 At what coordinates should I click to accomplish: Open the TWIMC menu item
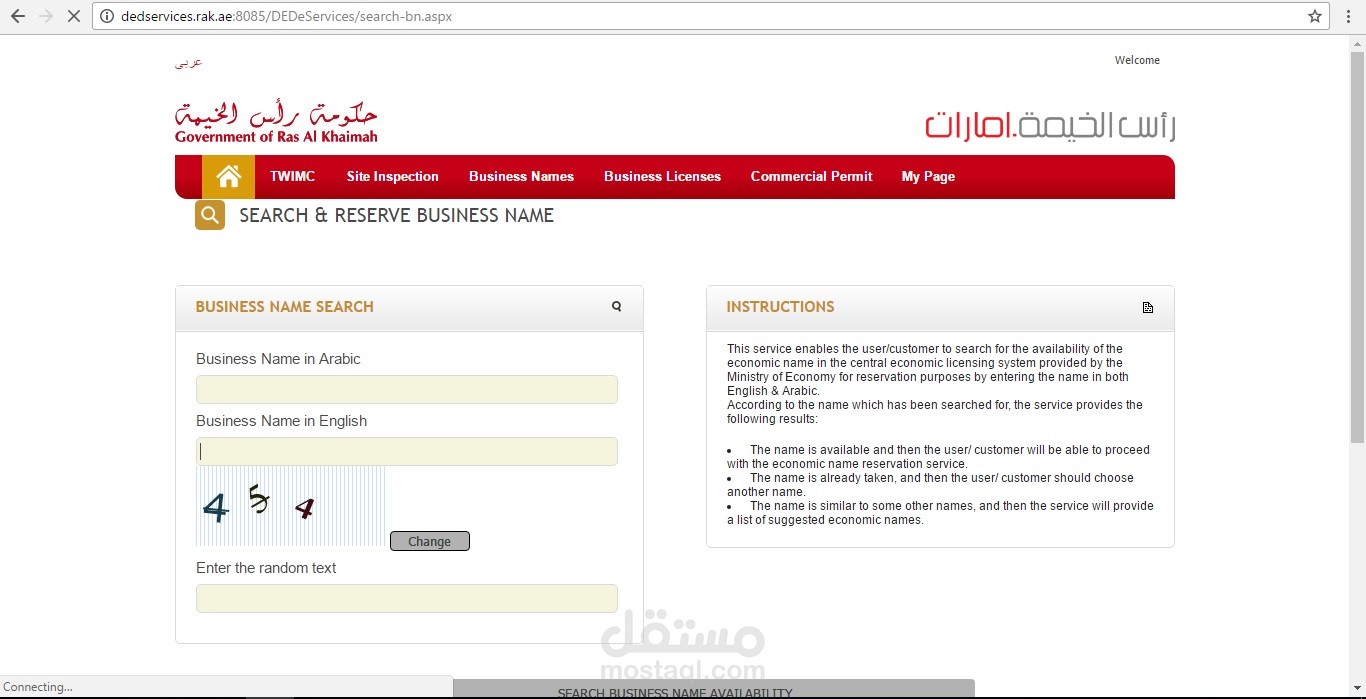(x=292, y=177)
